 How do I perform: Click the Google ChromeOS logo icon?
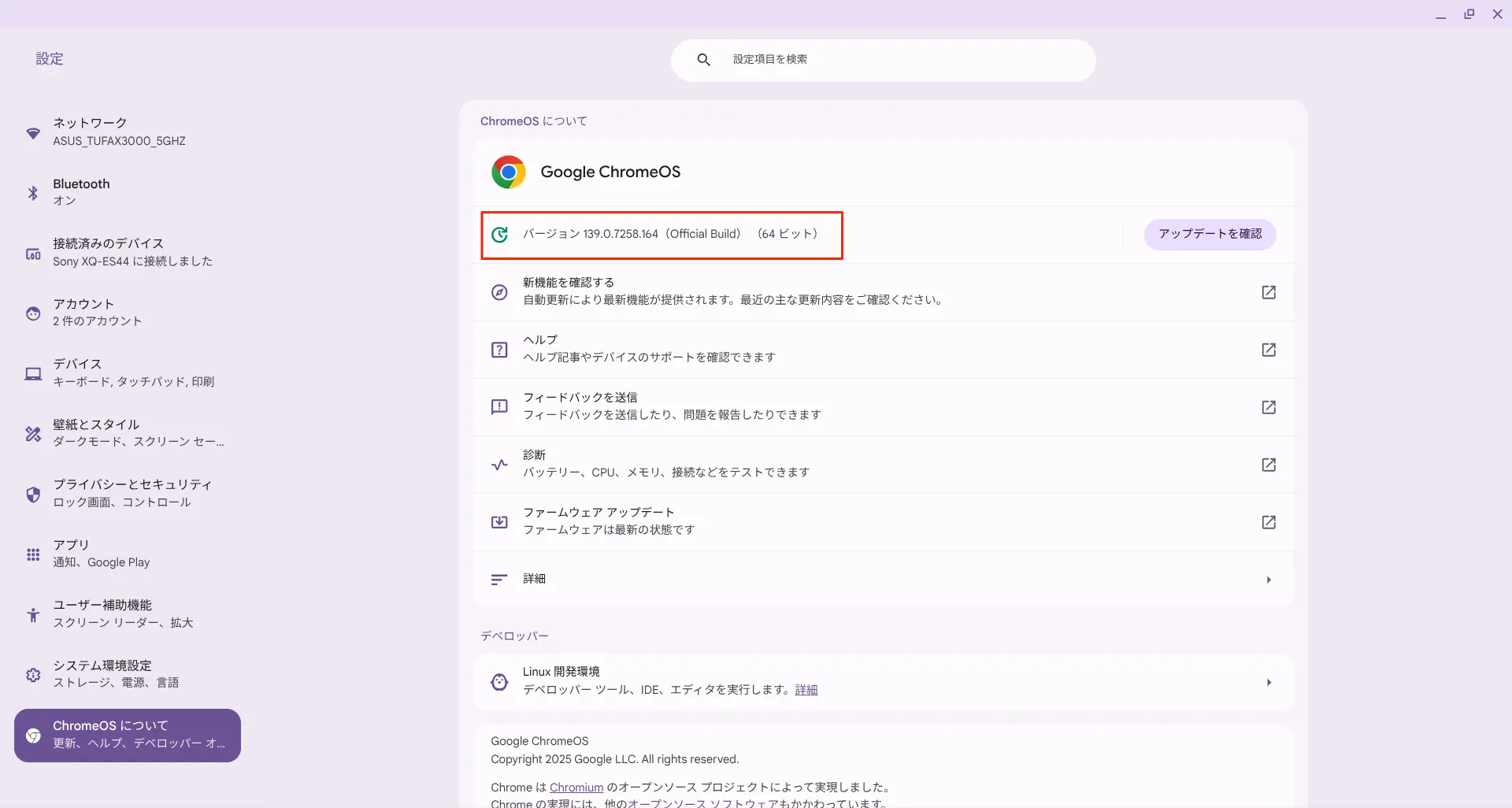point(508,172)
